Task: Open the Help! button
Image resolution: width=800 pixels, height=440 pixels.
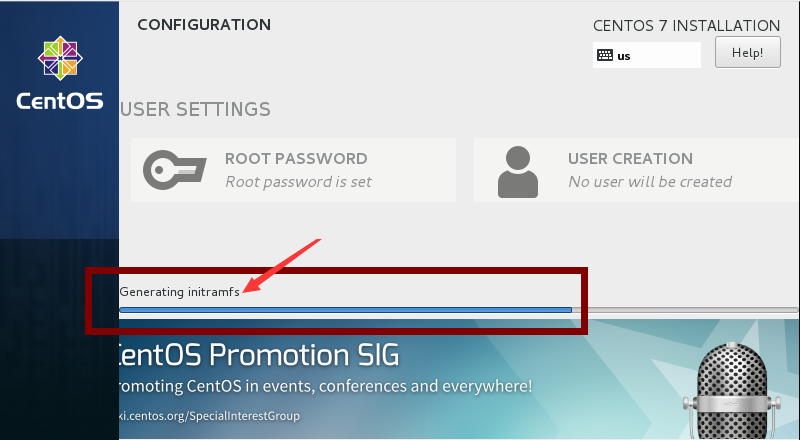Action: 747,52
